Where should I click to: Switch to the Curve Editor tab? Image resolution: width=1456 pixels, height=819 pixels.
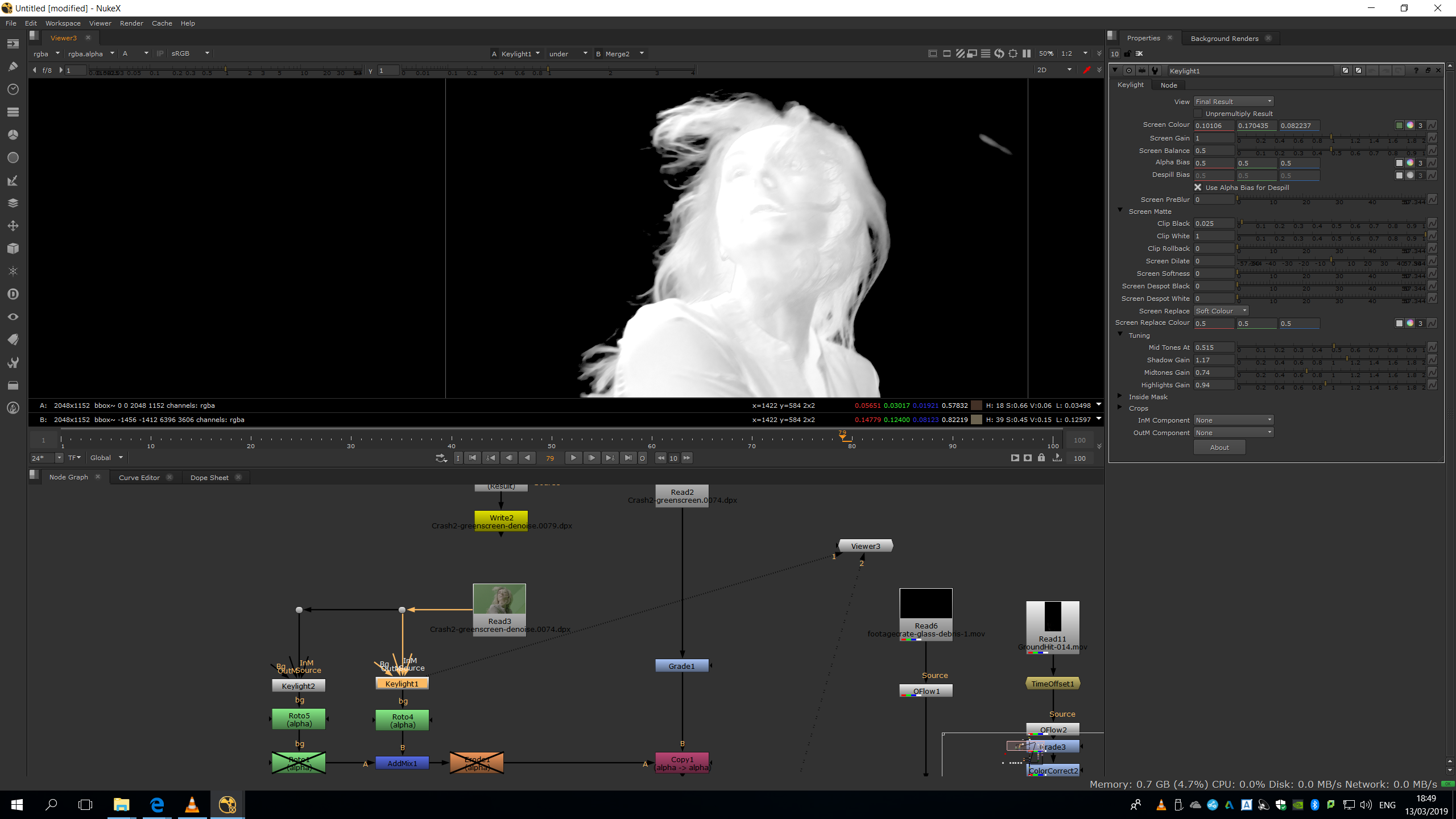139,477
